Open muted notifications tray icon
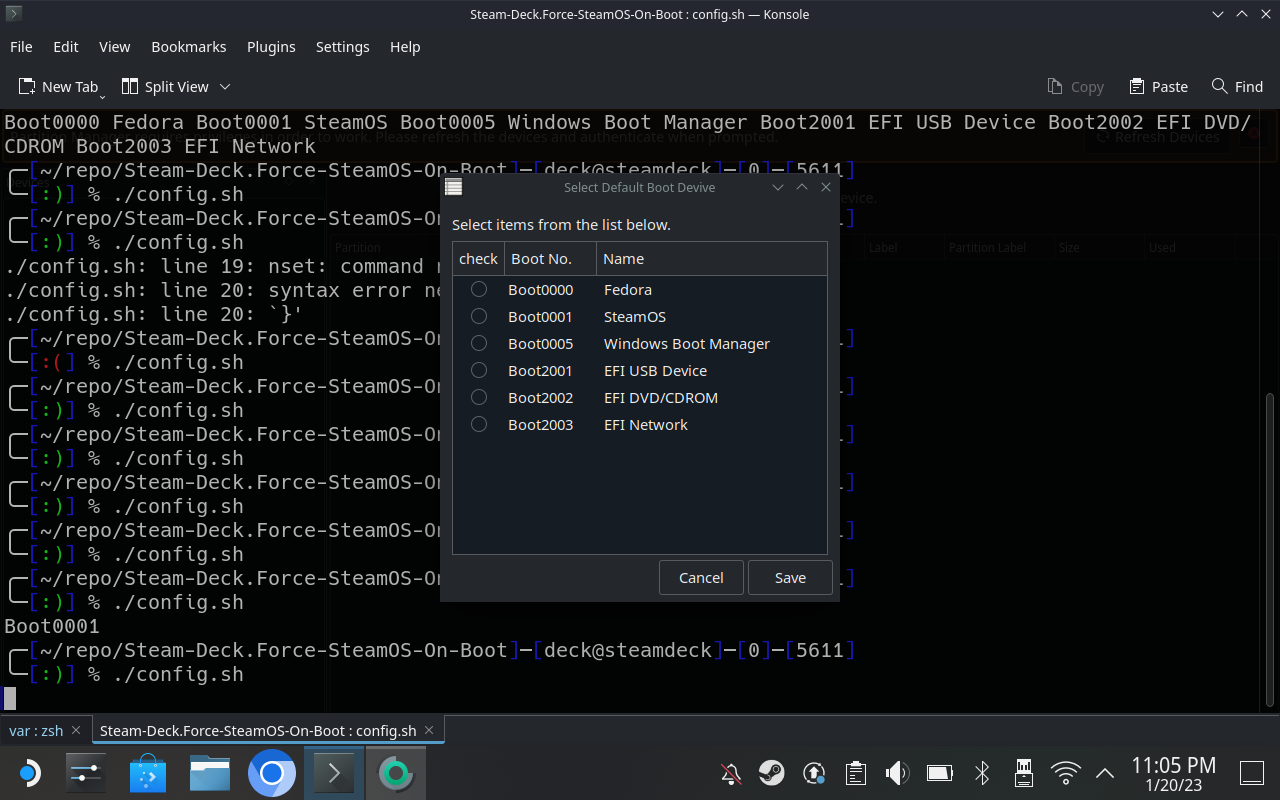Screen dimensions: 1280x800 (x=731, y=773)
